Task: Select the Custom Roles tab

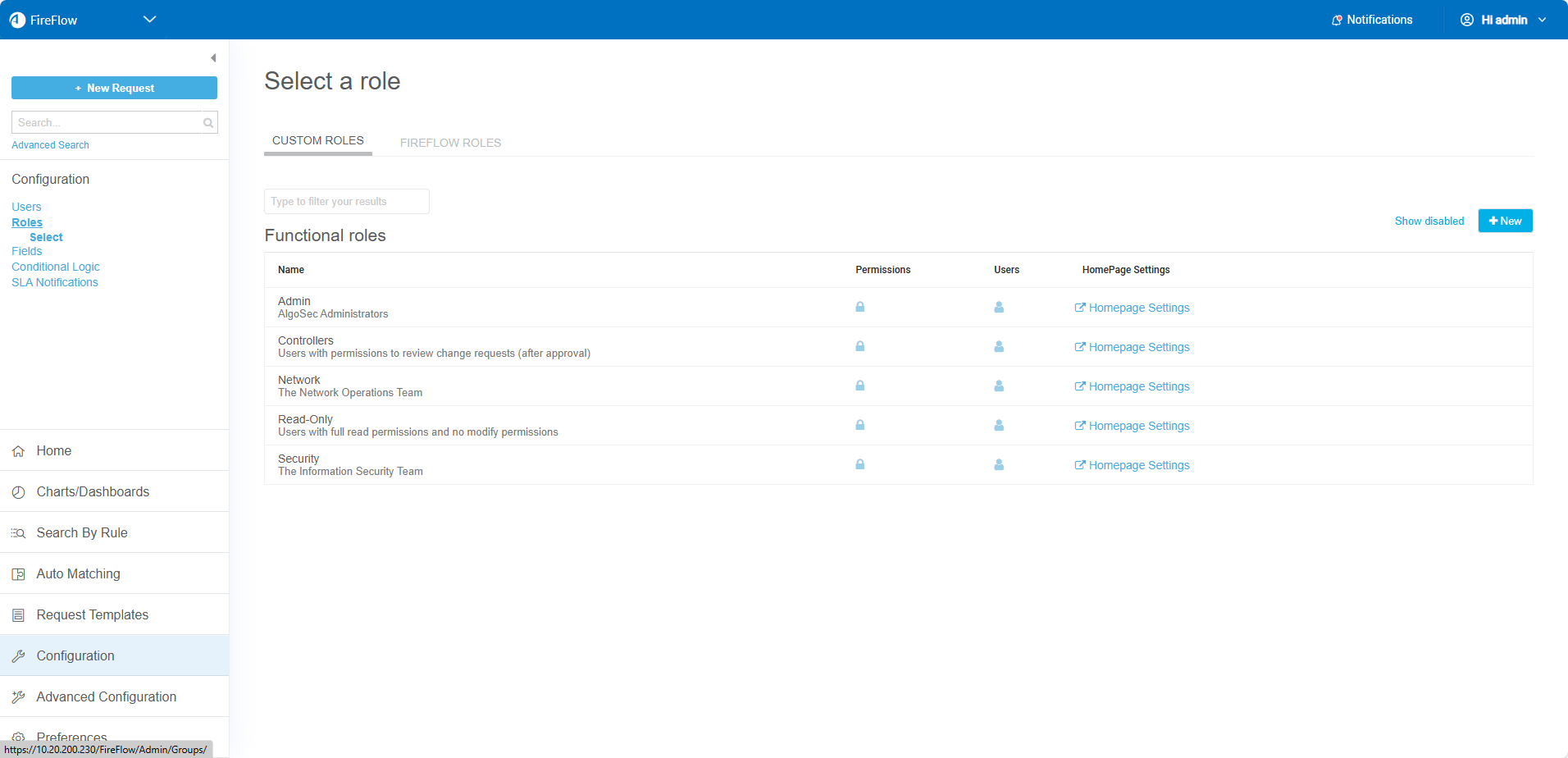Action: [317, 140]
